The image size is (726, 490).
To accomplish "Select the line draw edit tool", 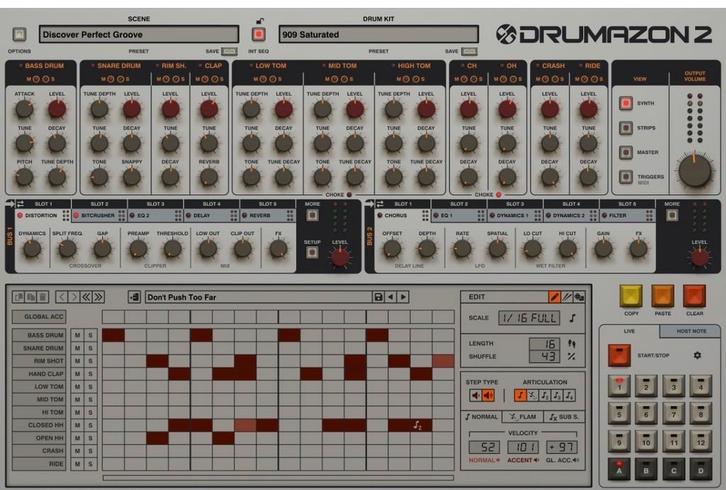I will coord(566,297).
